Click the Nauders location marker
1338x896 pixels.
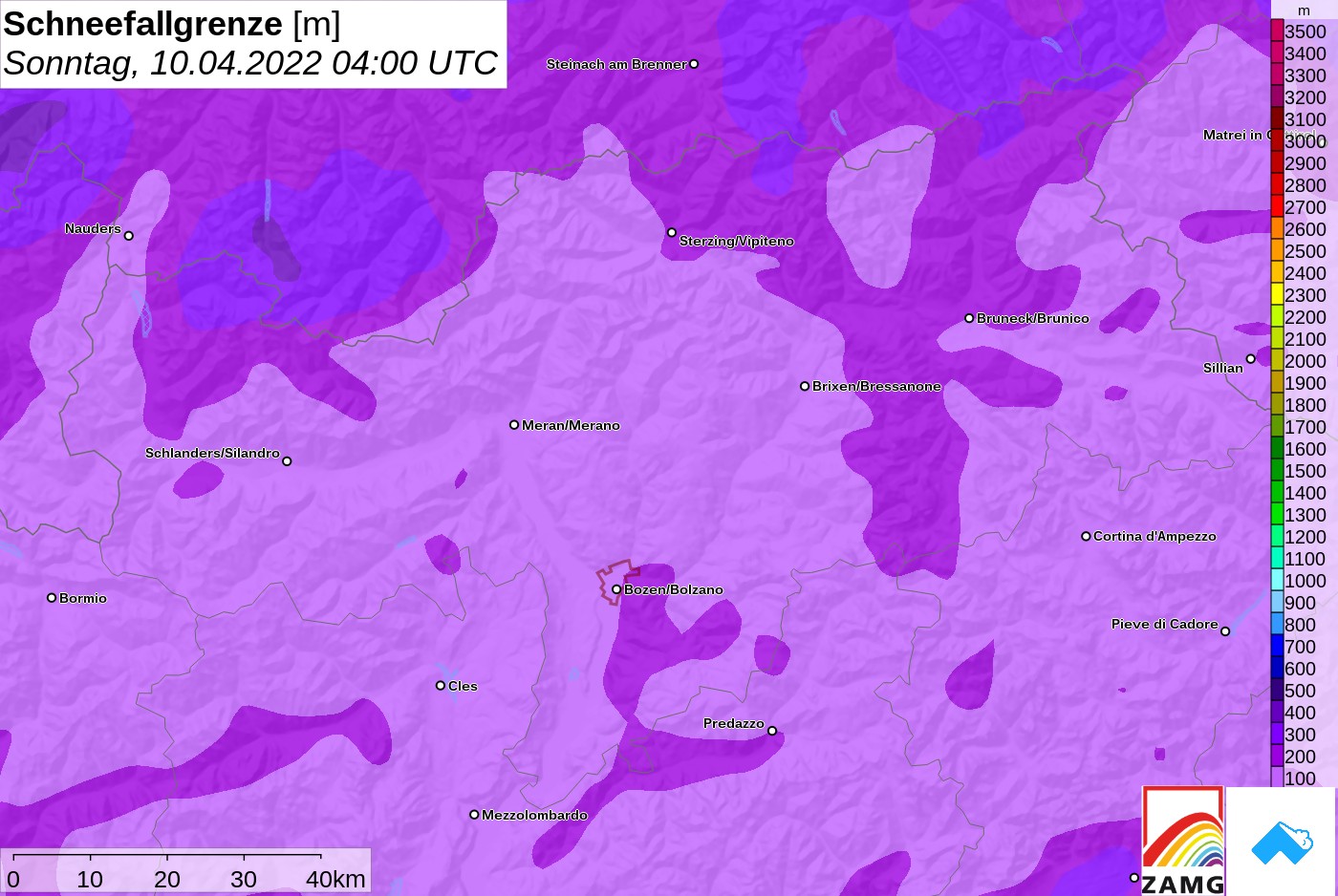pos(129,236)
